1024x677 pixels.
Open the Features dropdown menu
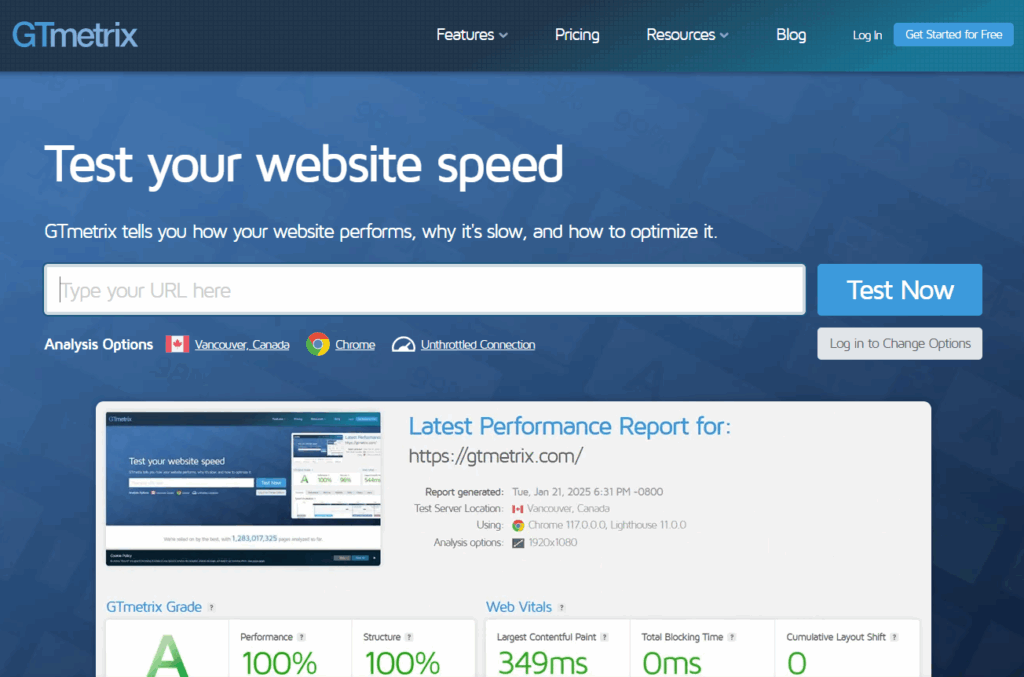(472, 35)
